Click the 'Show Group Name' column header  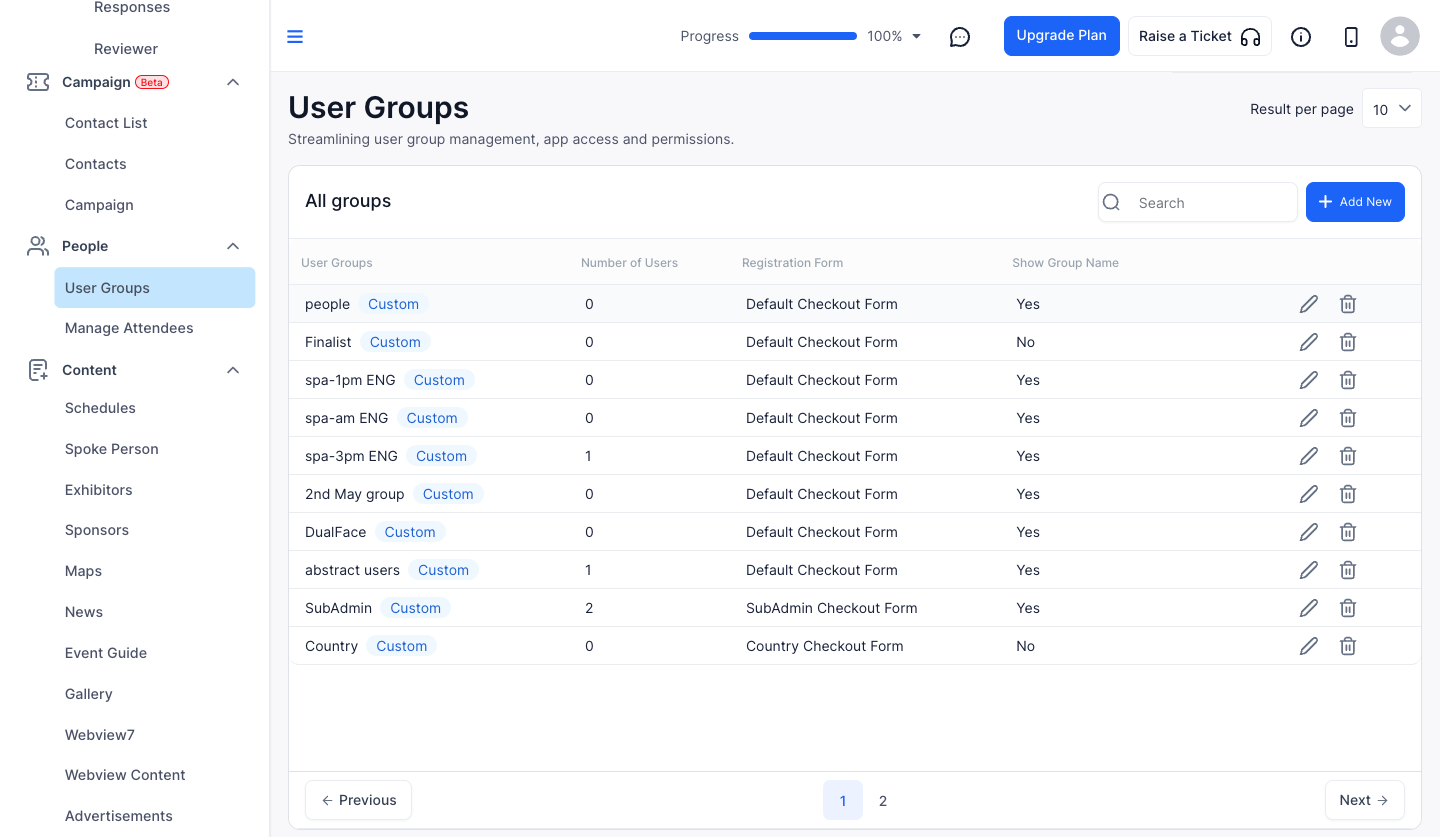click(x=1065, y=263)
